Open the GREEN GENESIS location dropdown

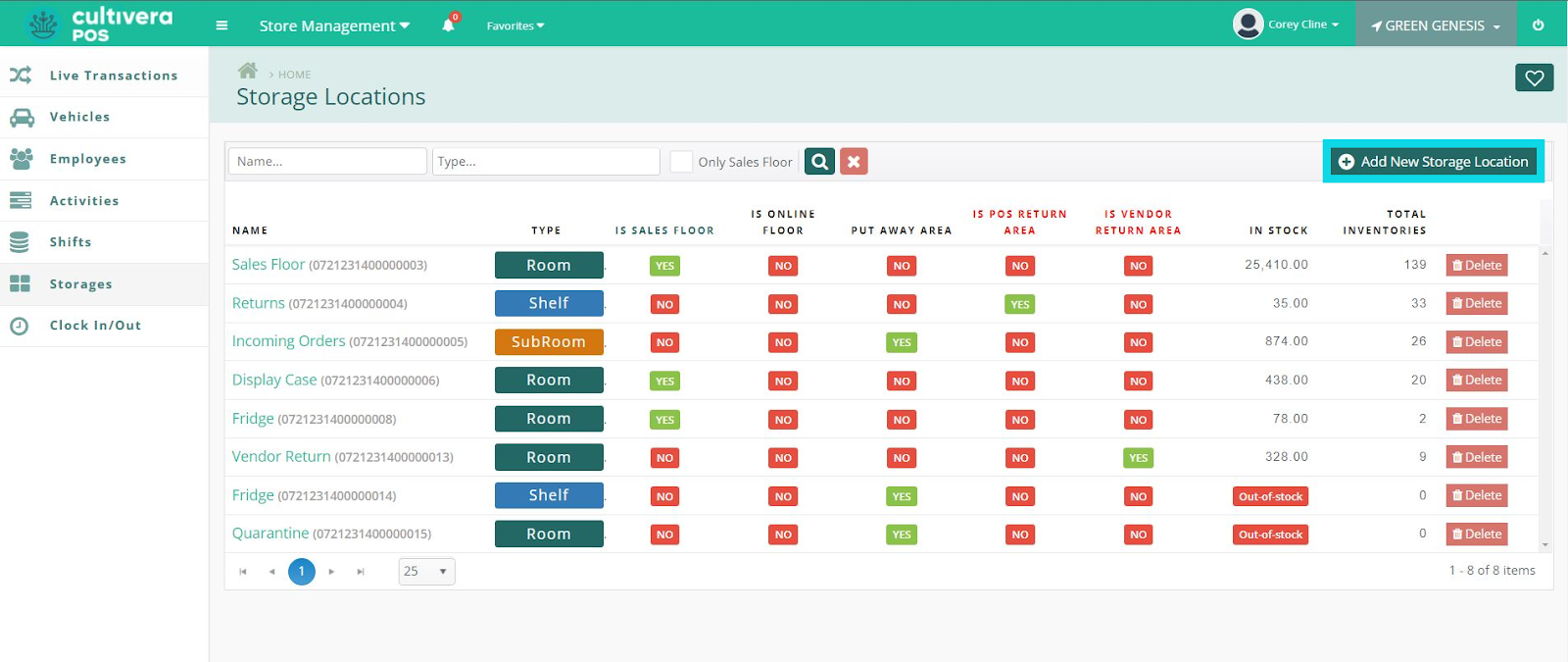[1436, 25]
